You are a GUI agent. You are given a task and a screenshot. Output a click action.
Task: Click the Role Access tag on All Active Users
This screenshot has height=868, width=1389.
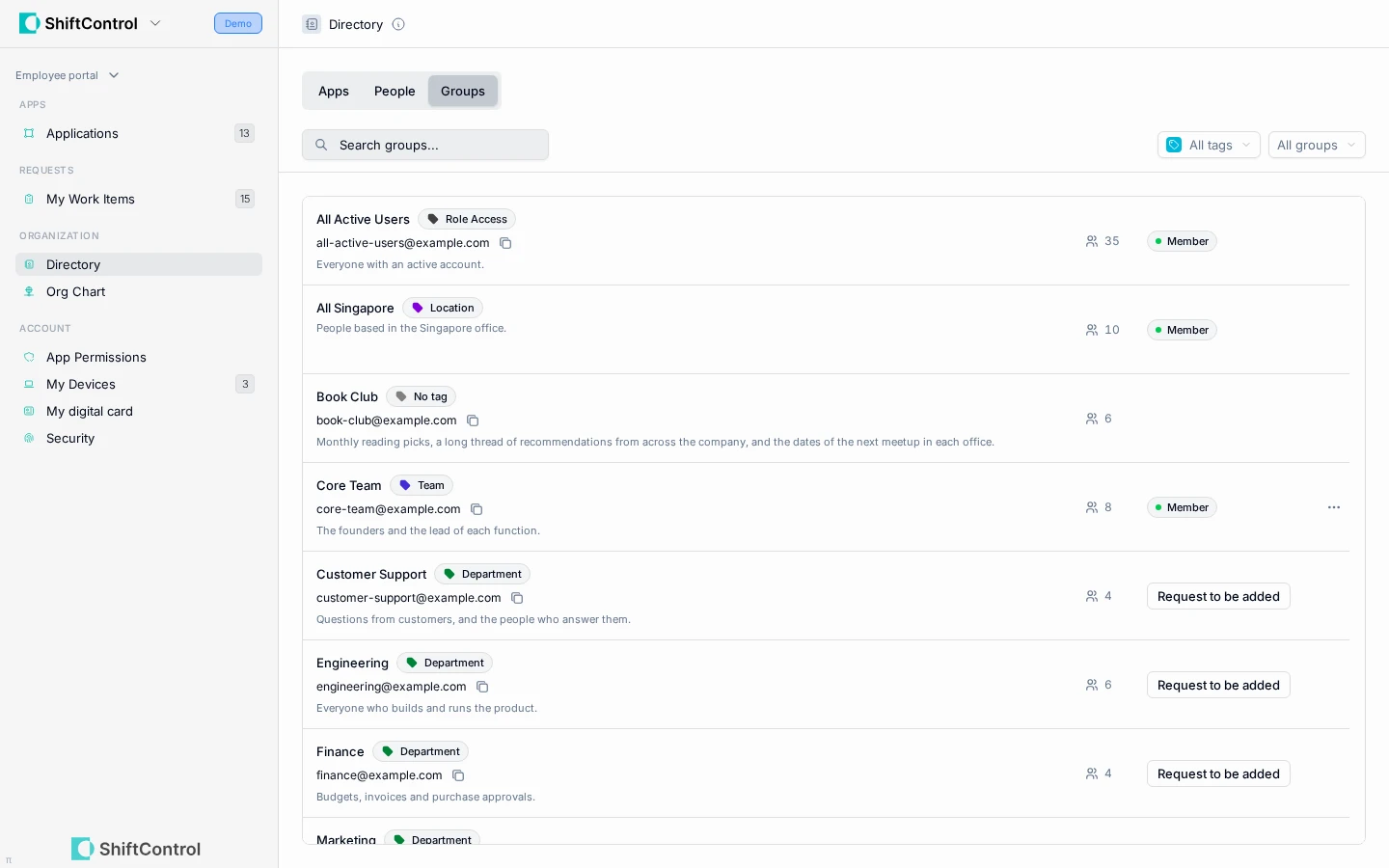coord(467,219)
